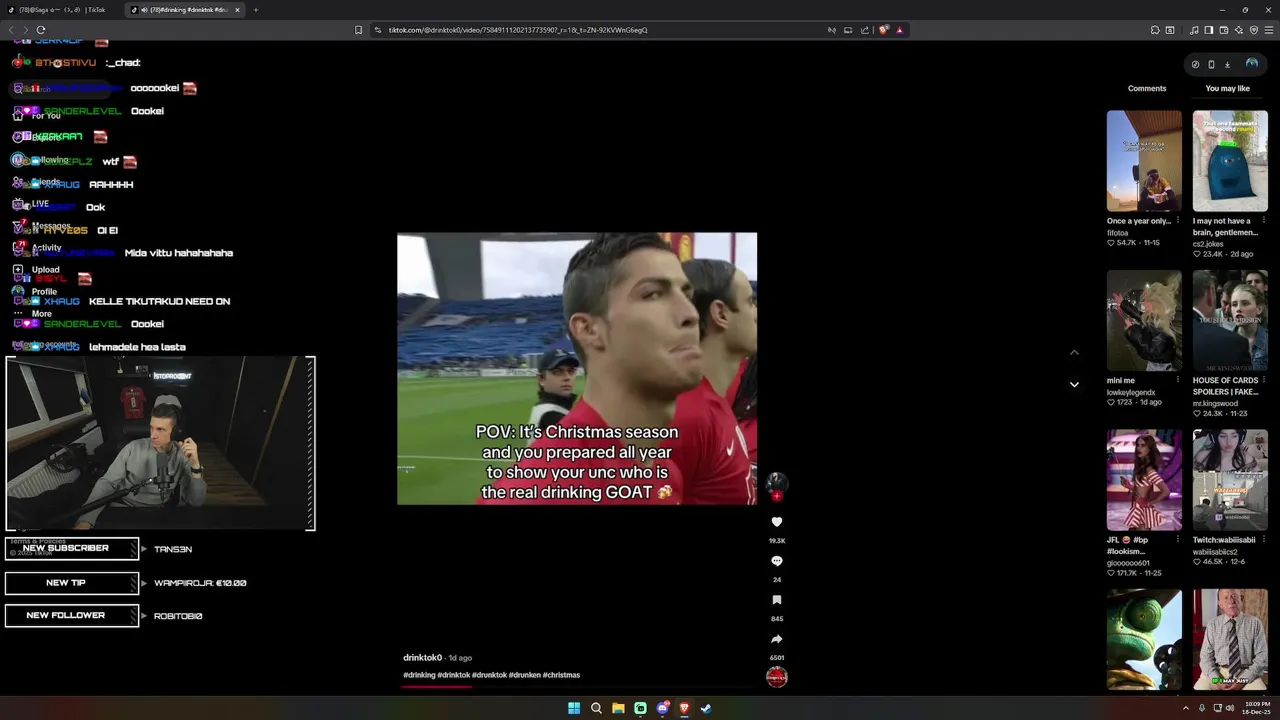The width and height of the screenshot is (1280, 720).
Task: Open a new browser tab
Action: (256, 10)
